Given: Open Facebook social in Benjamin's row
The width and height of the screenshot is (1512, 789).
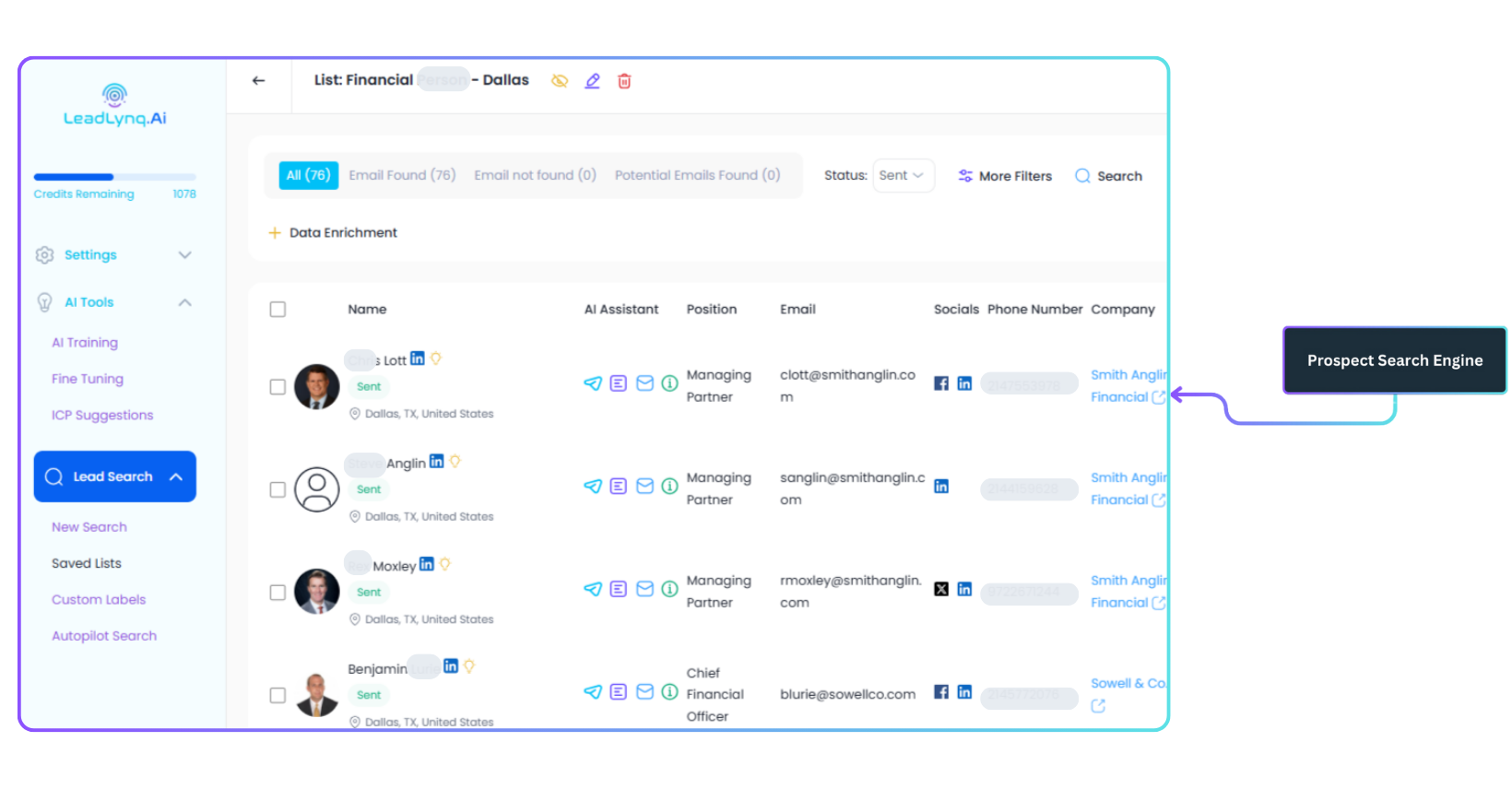Looking at the screenshot, I should point(941,692).
